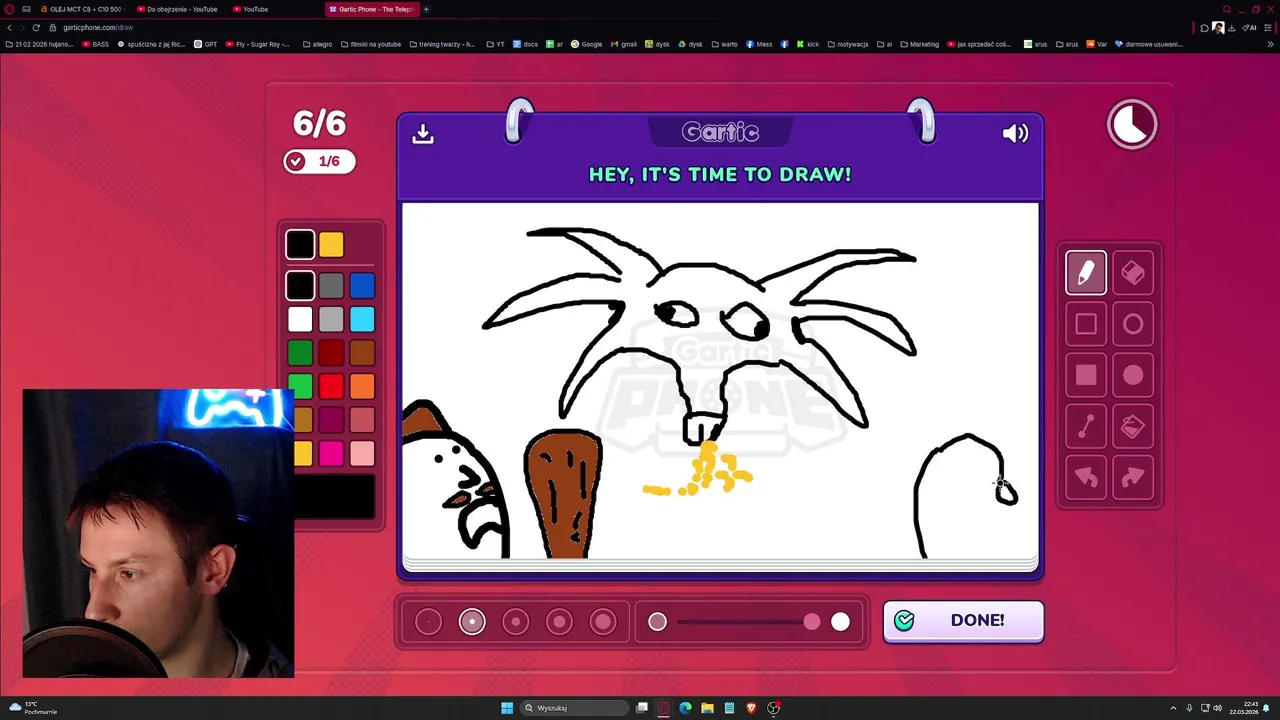
Task: Select the magenta pink color swatch
Action: pos(331,453)
